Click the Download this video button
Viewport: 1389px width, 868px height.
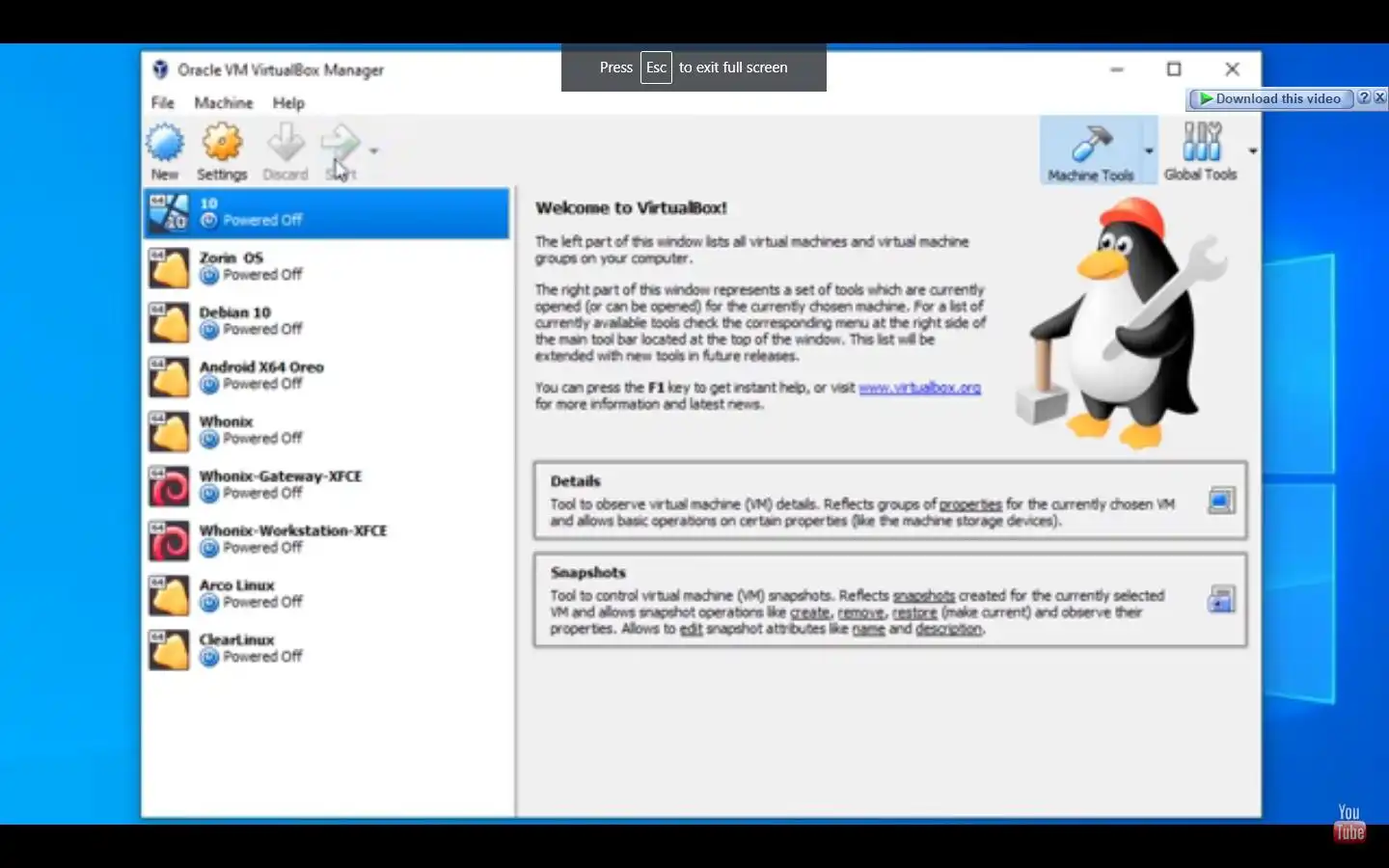(1271, 98)
